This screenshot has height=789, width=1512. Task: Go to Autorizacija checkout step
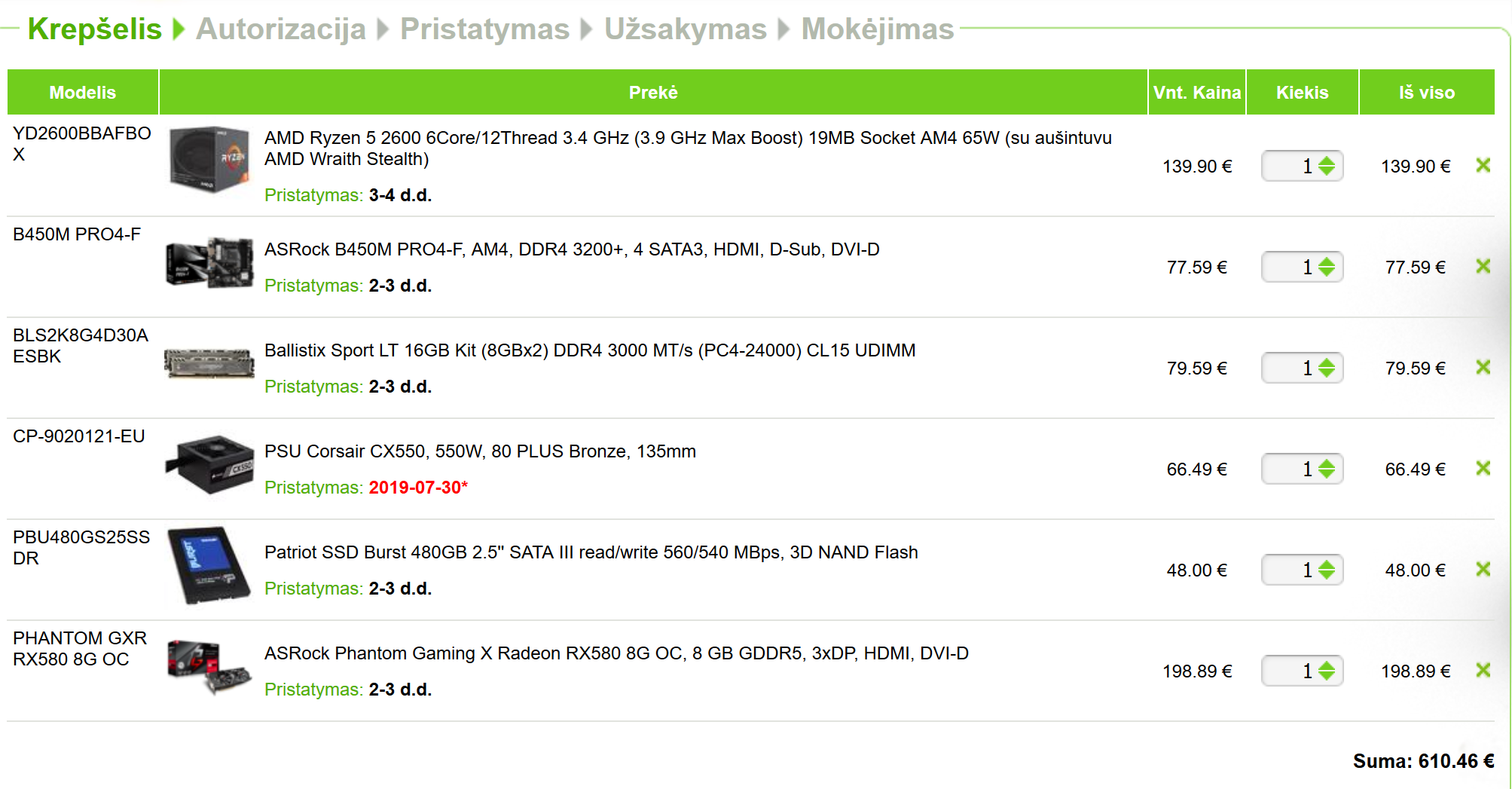coord(280,29)
